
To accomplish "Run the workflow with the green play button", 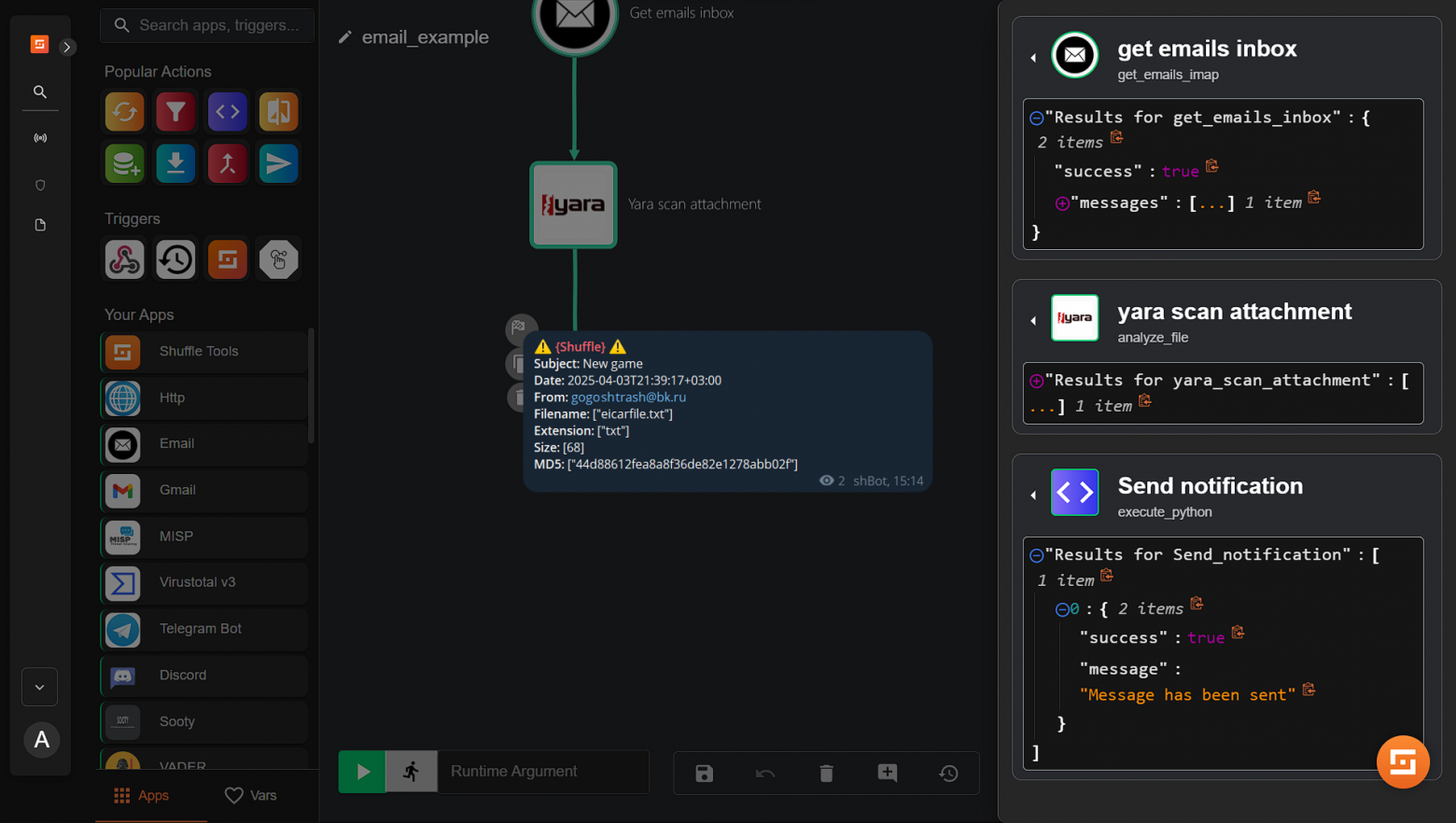I will tap(362, 772).
